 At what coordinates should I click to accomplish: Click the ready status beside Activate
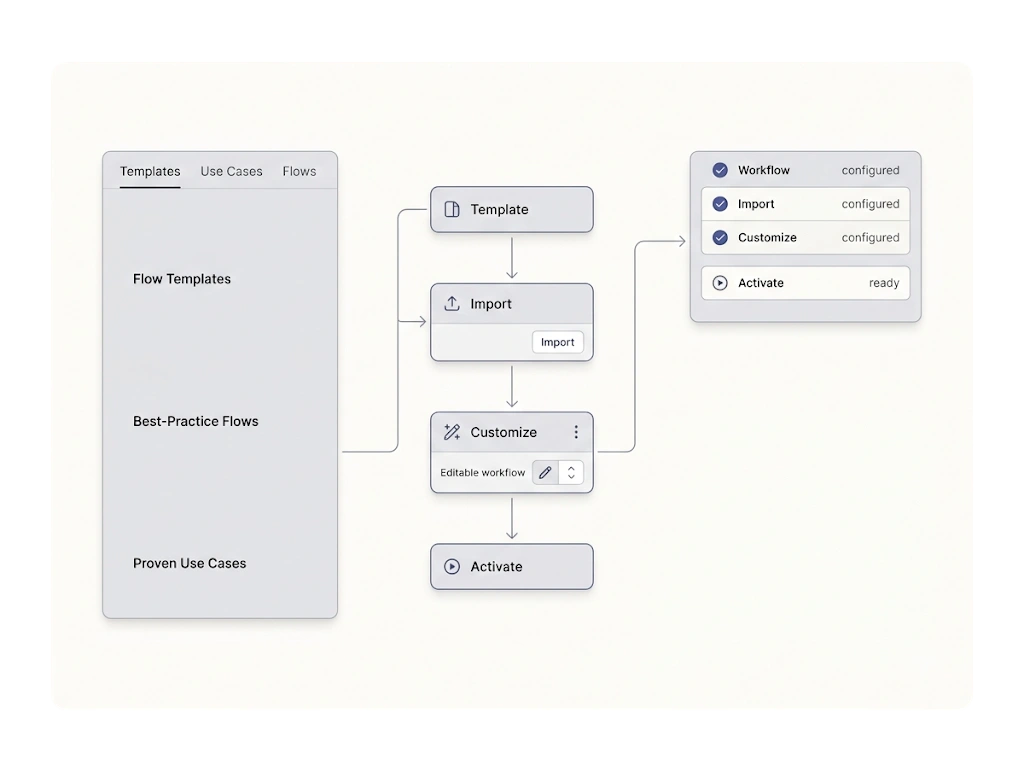[884, 283]
